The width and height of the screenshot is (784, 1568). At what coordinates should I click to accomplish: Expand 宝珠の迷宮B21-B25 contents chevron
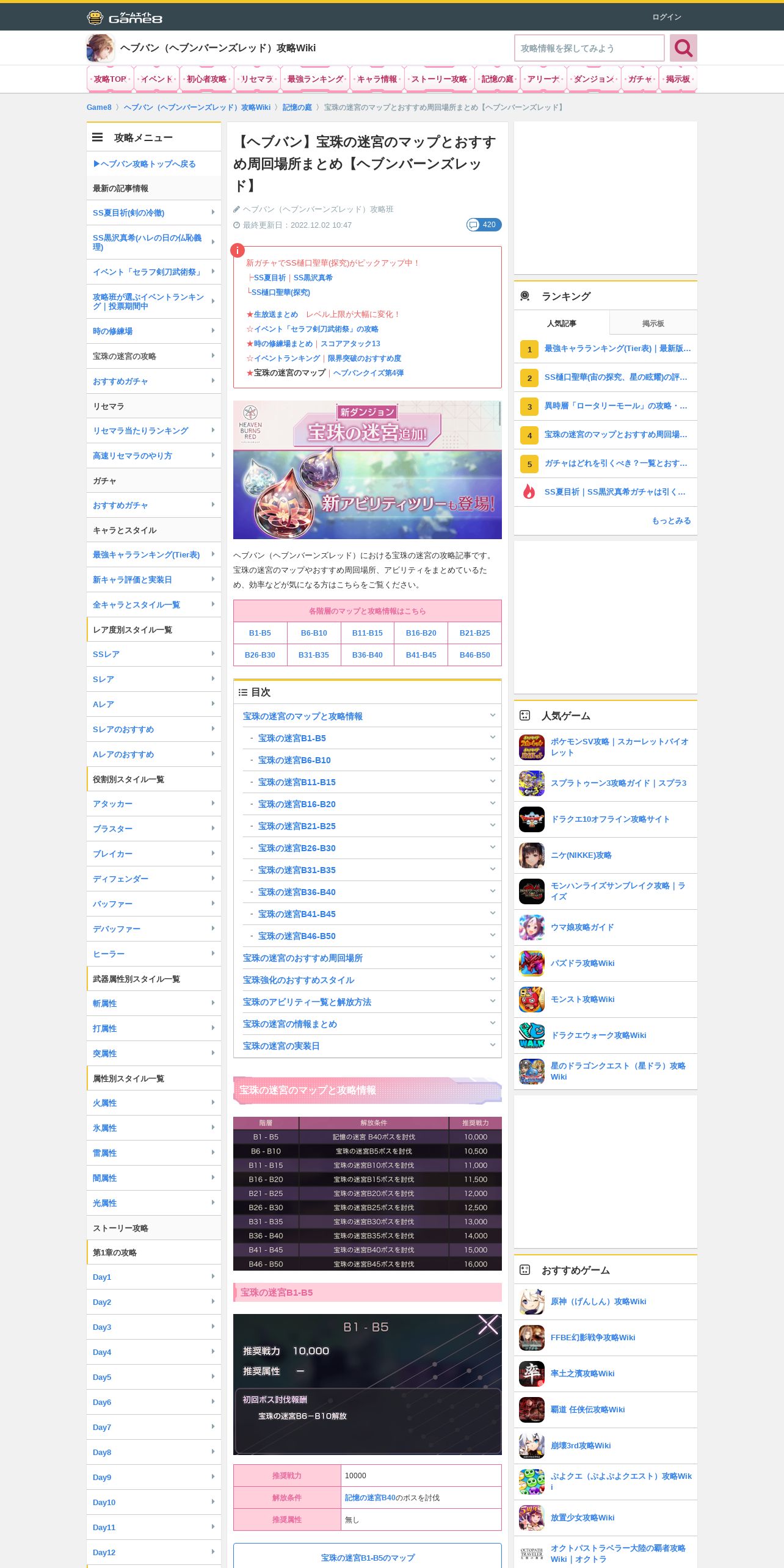point(492,826)
